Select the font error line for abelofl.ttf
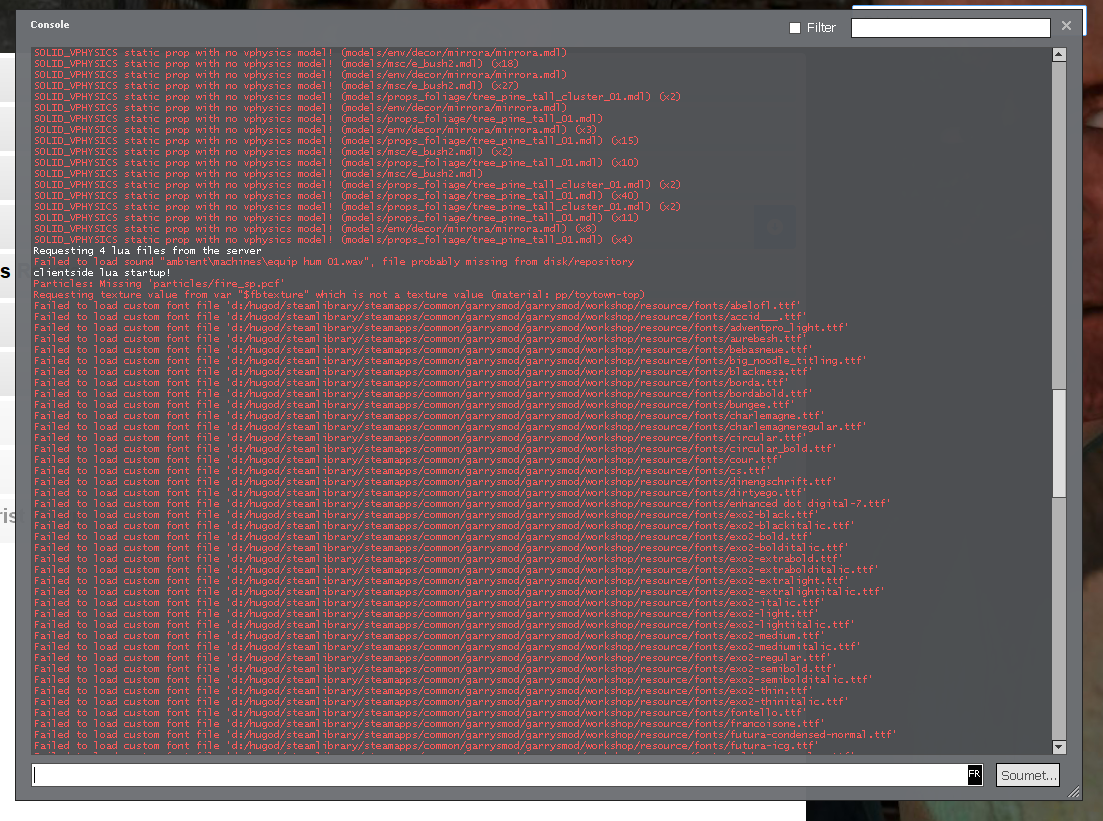The width and height of the screenshot is (1103, 821). [417, 305]
